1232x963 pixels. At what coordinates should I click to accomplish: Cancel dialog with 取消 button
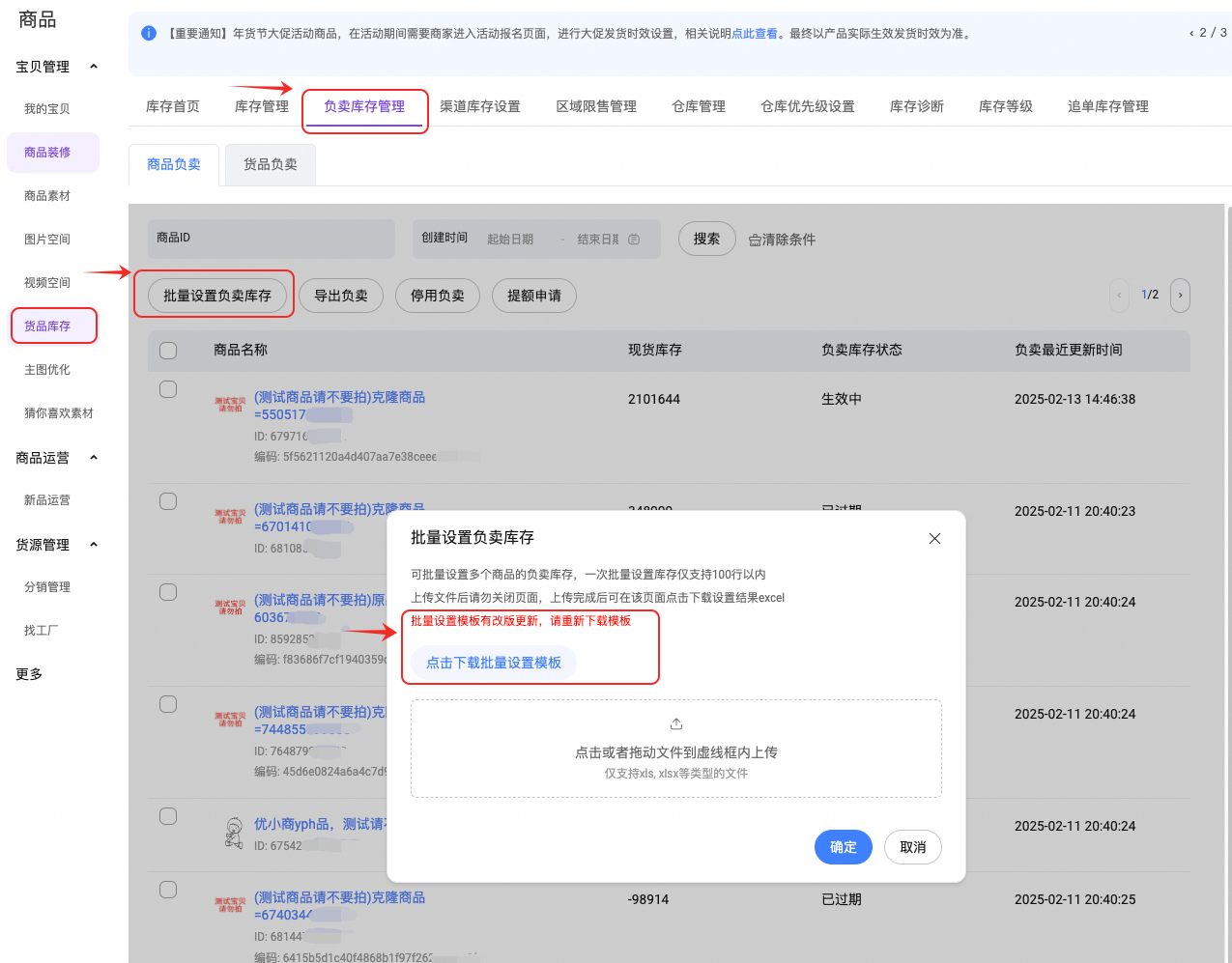[x=913, y=847]
